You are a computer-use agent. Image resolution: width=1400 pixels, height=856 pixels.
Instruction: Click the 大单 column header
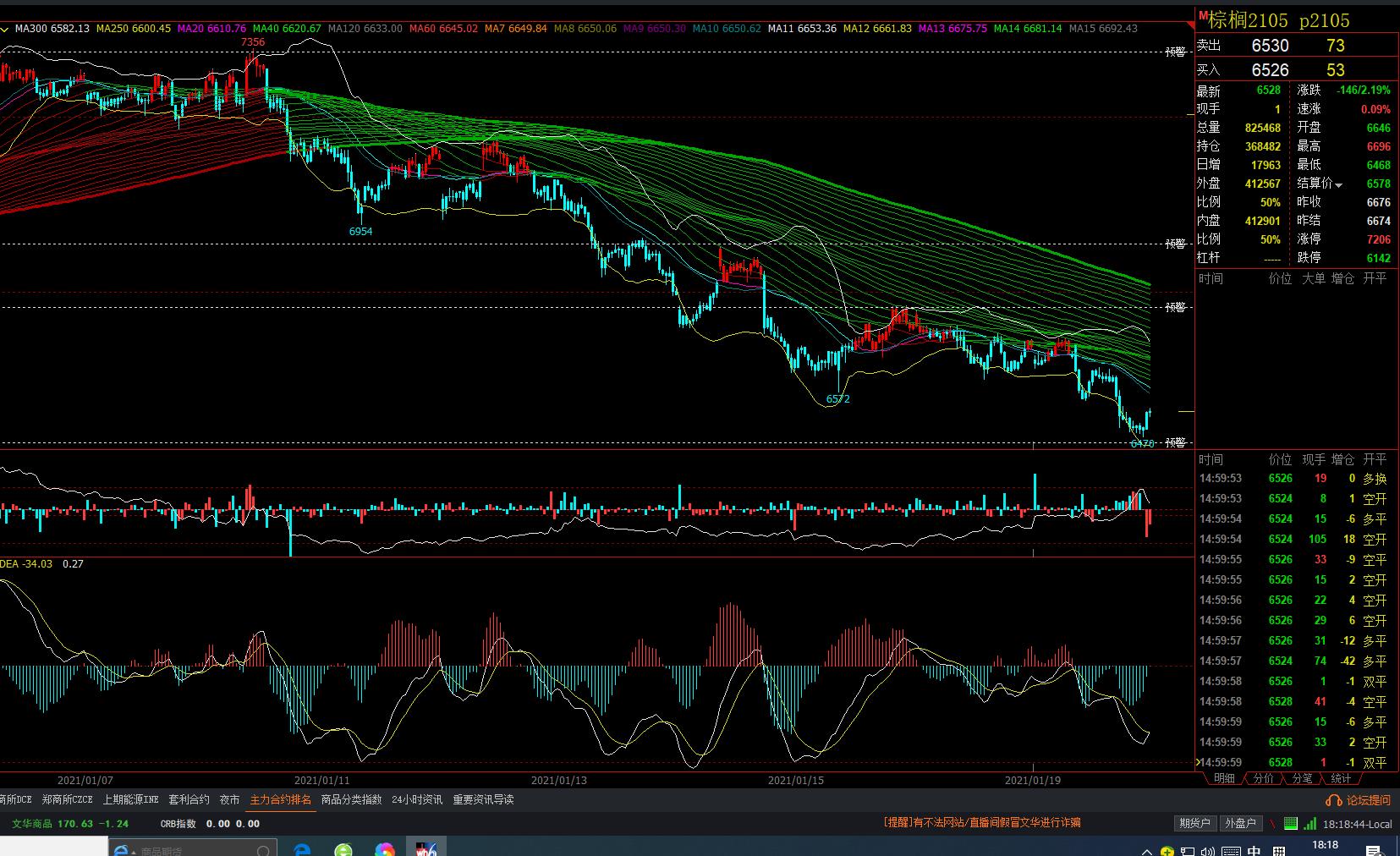coord(1313,278)
